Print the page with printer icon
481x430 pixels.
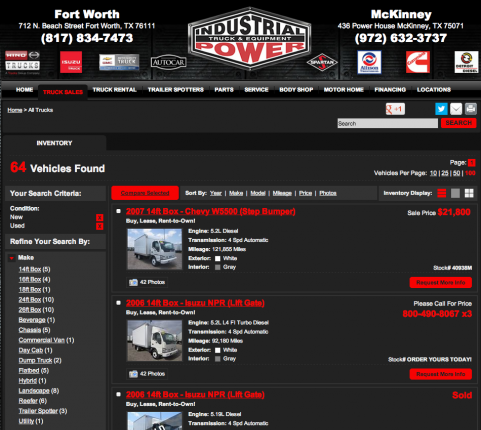pyautogui.click(x=470, y=109)
